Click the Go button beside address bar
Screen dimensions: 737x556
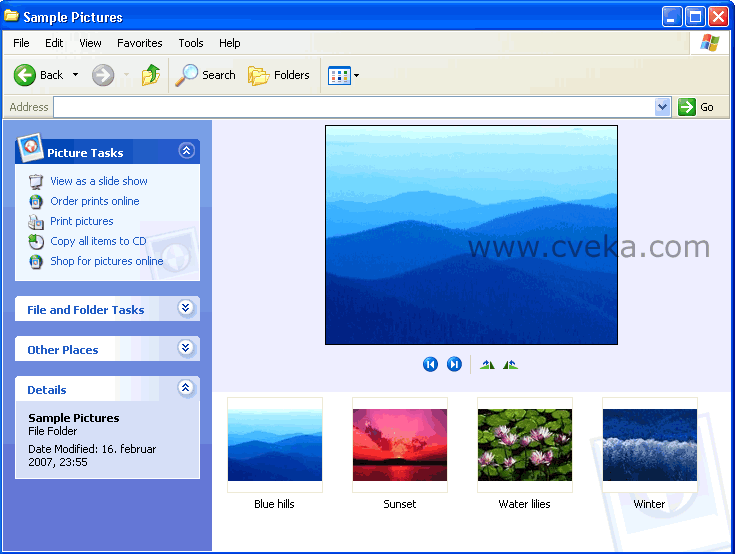tap(697, 107)
